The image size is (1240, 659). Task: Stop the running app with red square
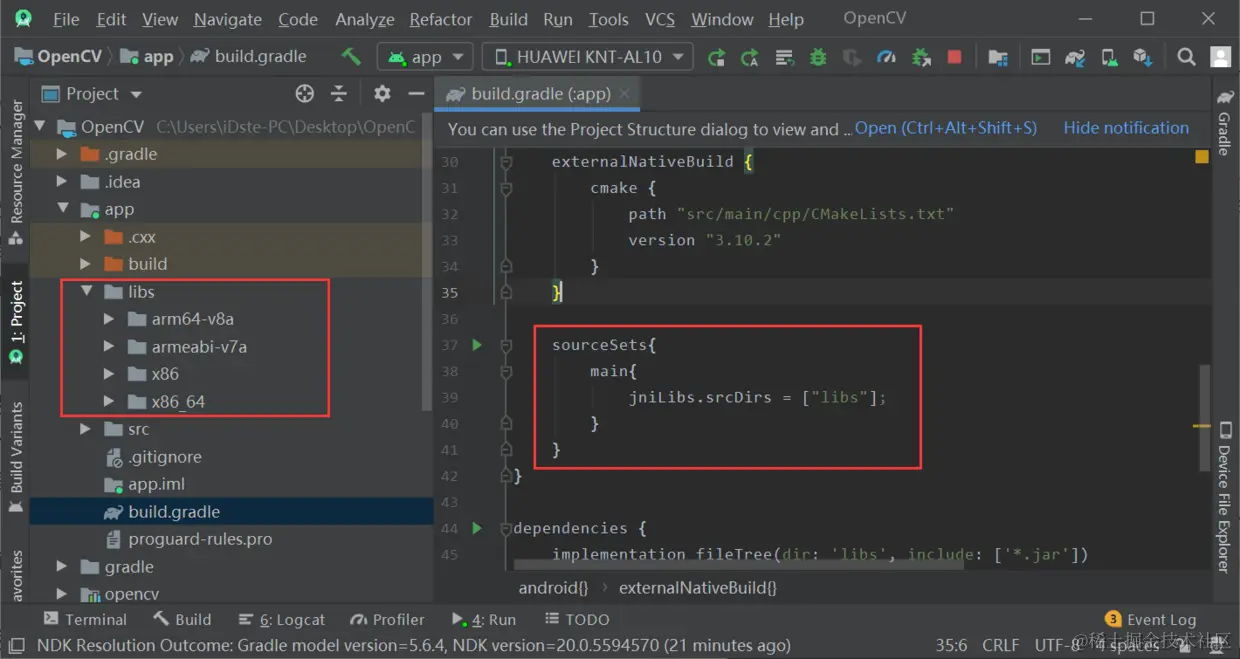(x=954, y=57)
